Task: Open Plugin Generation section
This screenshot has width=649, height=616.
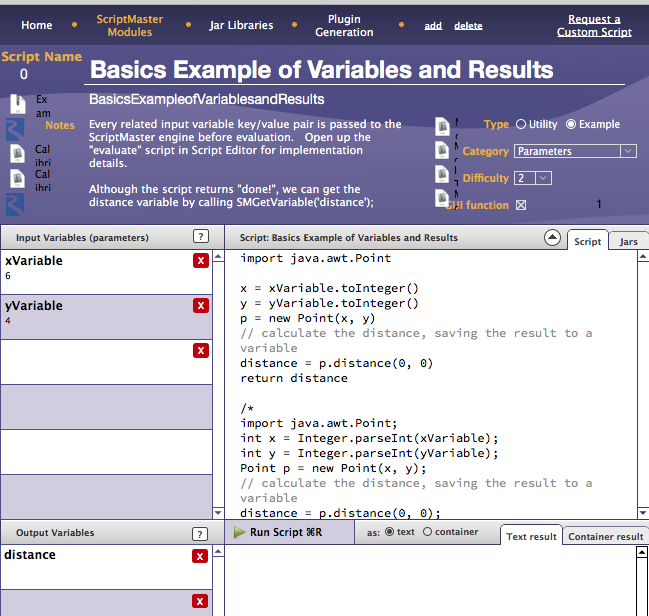Action: click(344, 25)
